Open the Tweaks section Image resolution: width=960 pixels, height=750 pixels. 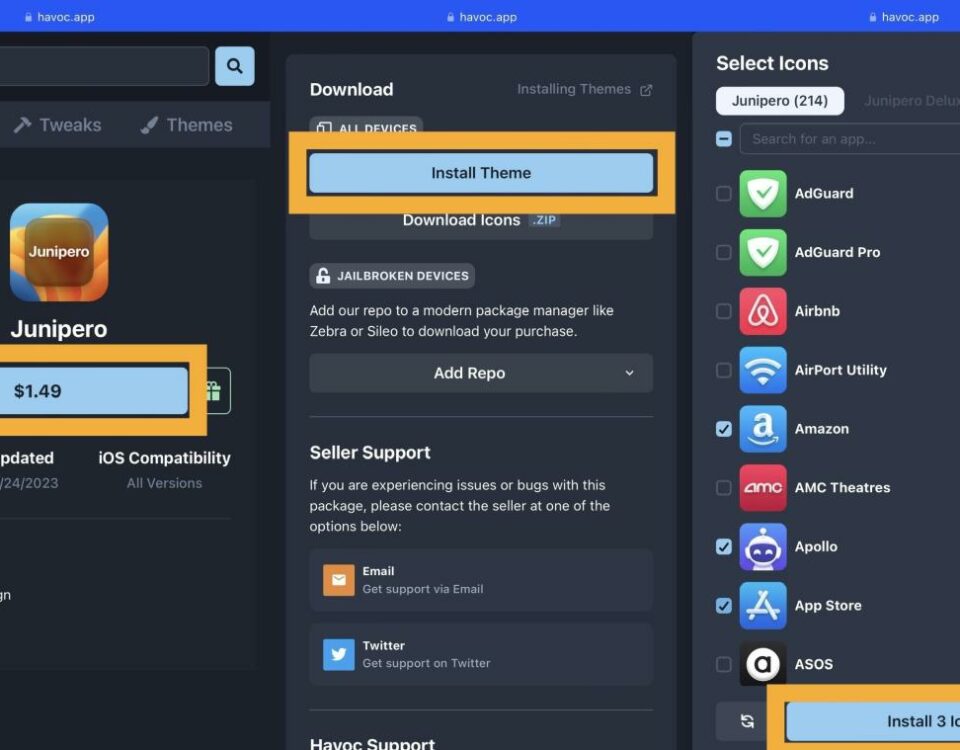pos(58,125)
